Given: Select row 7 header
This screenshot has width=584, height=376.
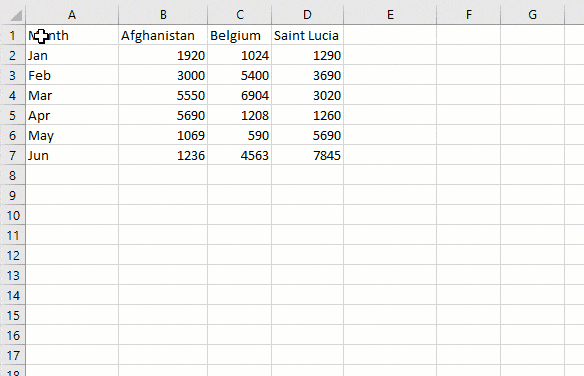Looking at the screenshot, I should 13,155.
